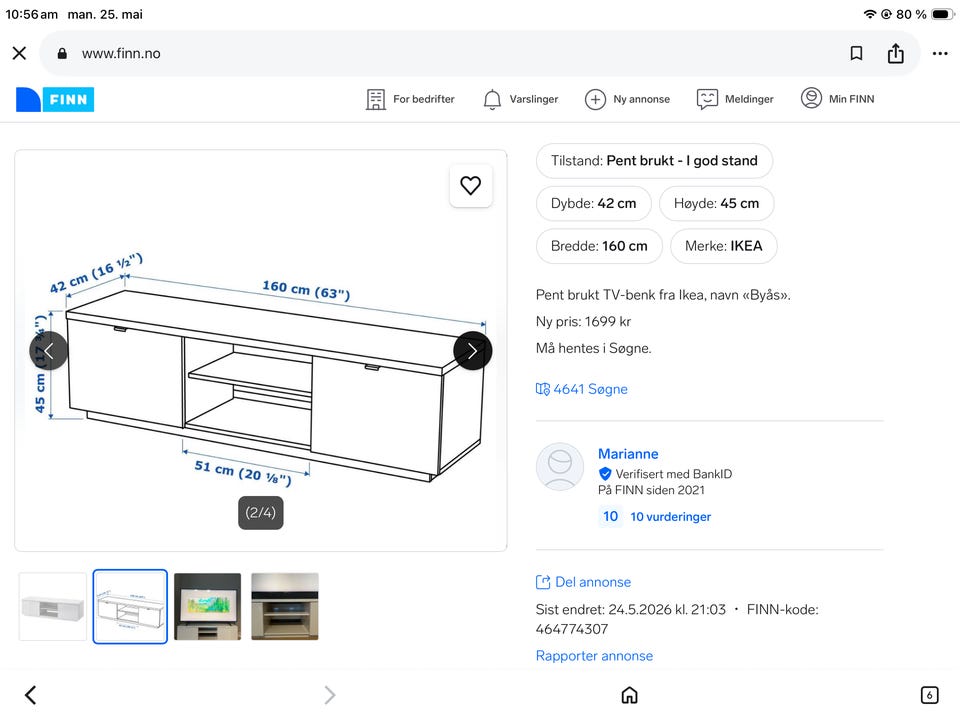Image resolution: width=960 pixels, height=720 pixels.
Task: Favorite the ad with heart icon
Action: pos(471,186)
